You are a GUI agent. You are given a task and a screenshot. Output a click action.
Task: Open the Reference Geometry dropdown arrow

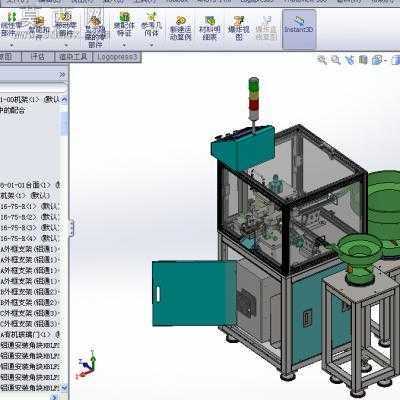coord(151,44)
